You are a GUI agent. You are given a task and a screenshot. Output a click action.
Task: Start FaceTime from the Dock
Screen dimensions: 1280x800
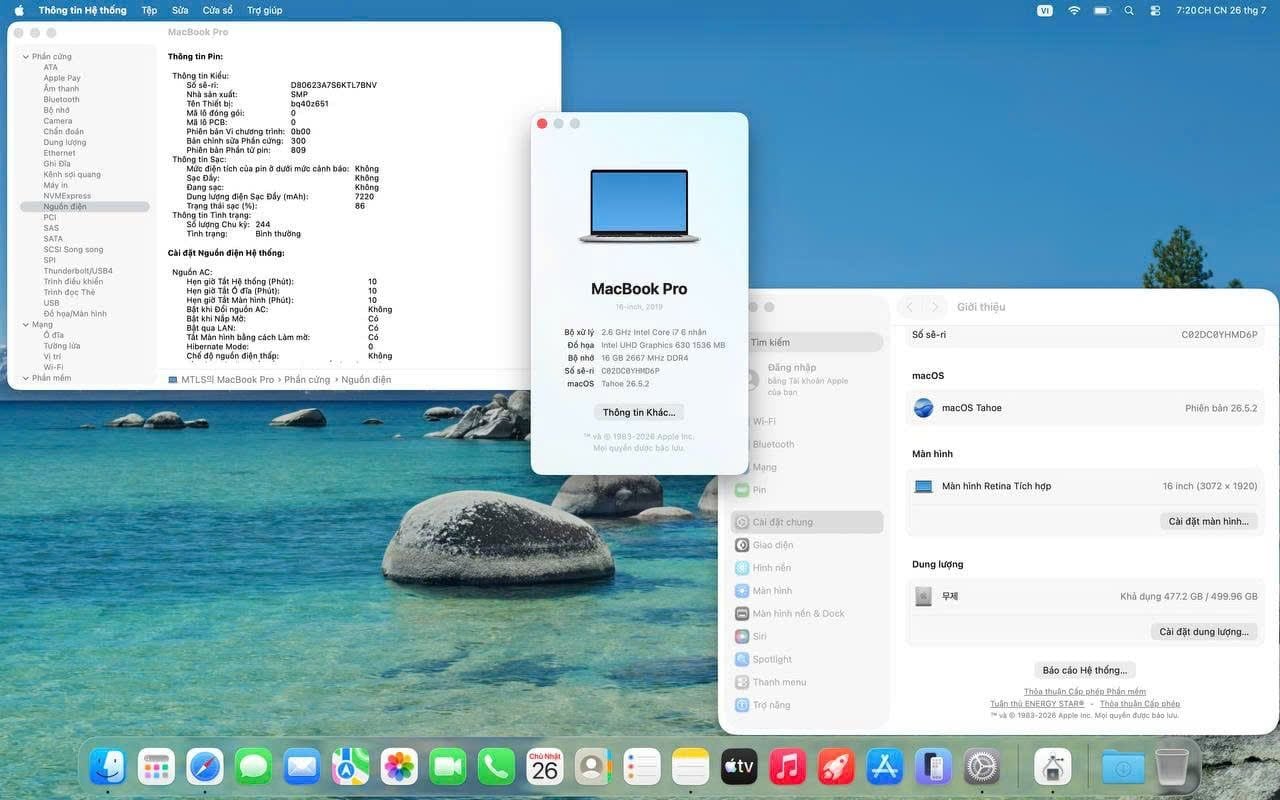(448, 767)
